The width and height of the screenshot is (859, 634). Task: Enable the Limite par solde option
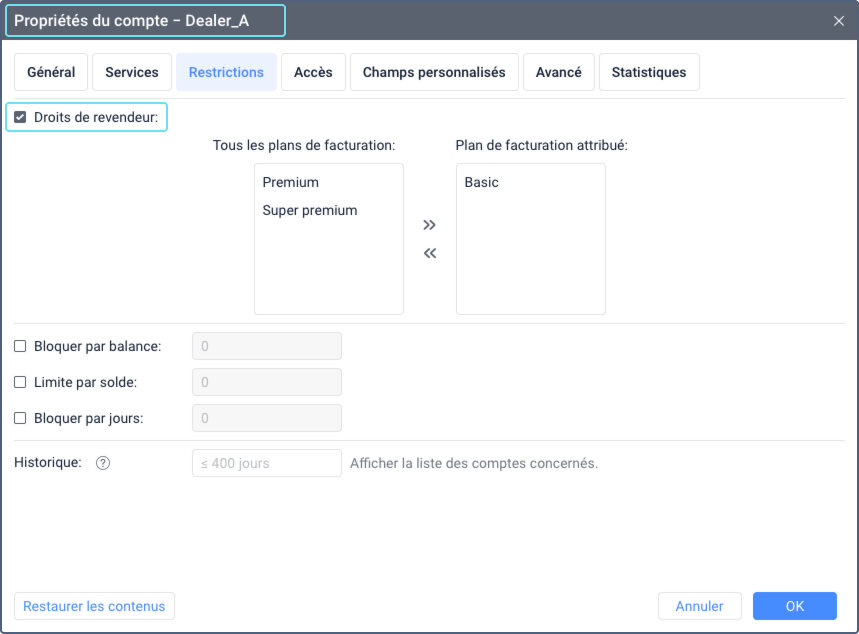(x=18, y=381)
